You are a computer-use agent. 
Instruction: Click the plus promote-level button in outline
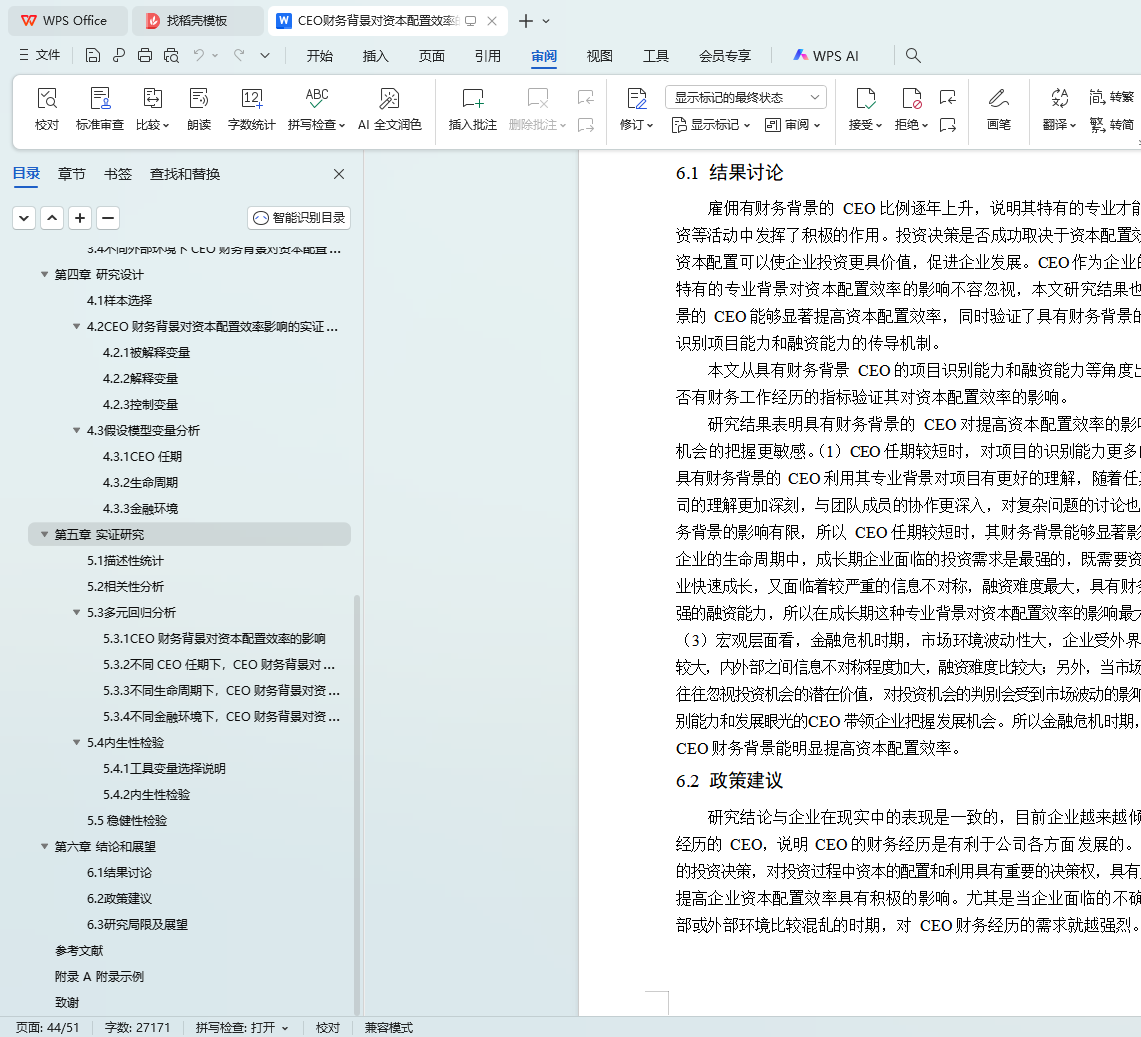tap(80, 218)
